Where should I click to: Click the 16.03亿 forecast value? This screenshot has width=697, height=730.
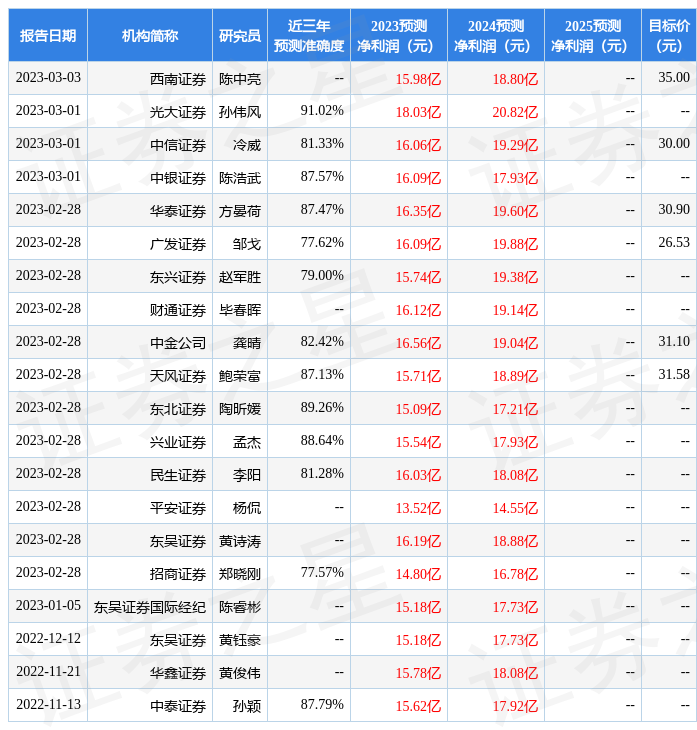click(x=418, y=475)
